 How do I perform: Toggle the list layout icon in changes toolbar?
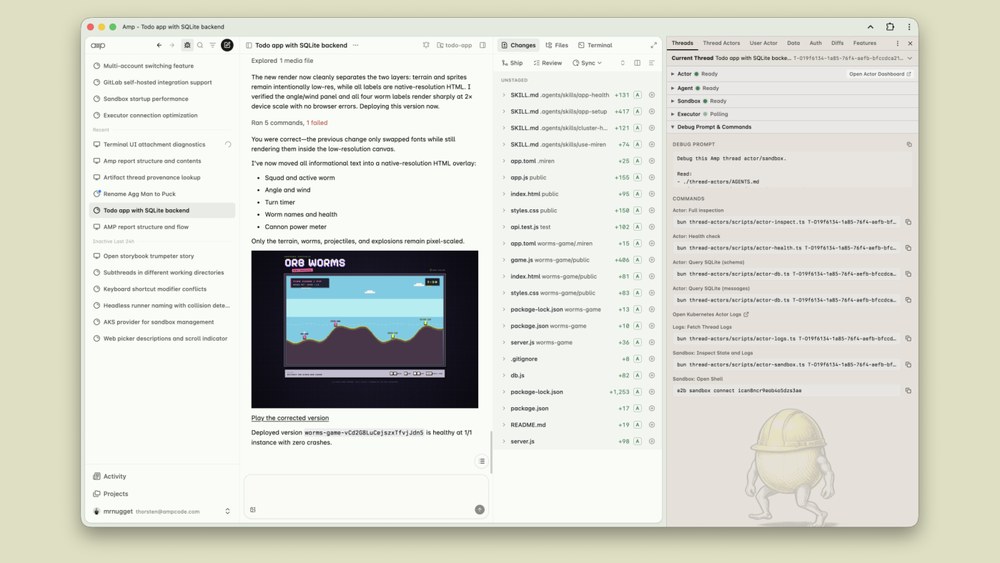point(652,63)
